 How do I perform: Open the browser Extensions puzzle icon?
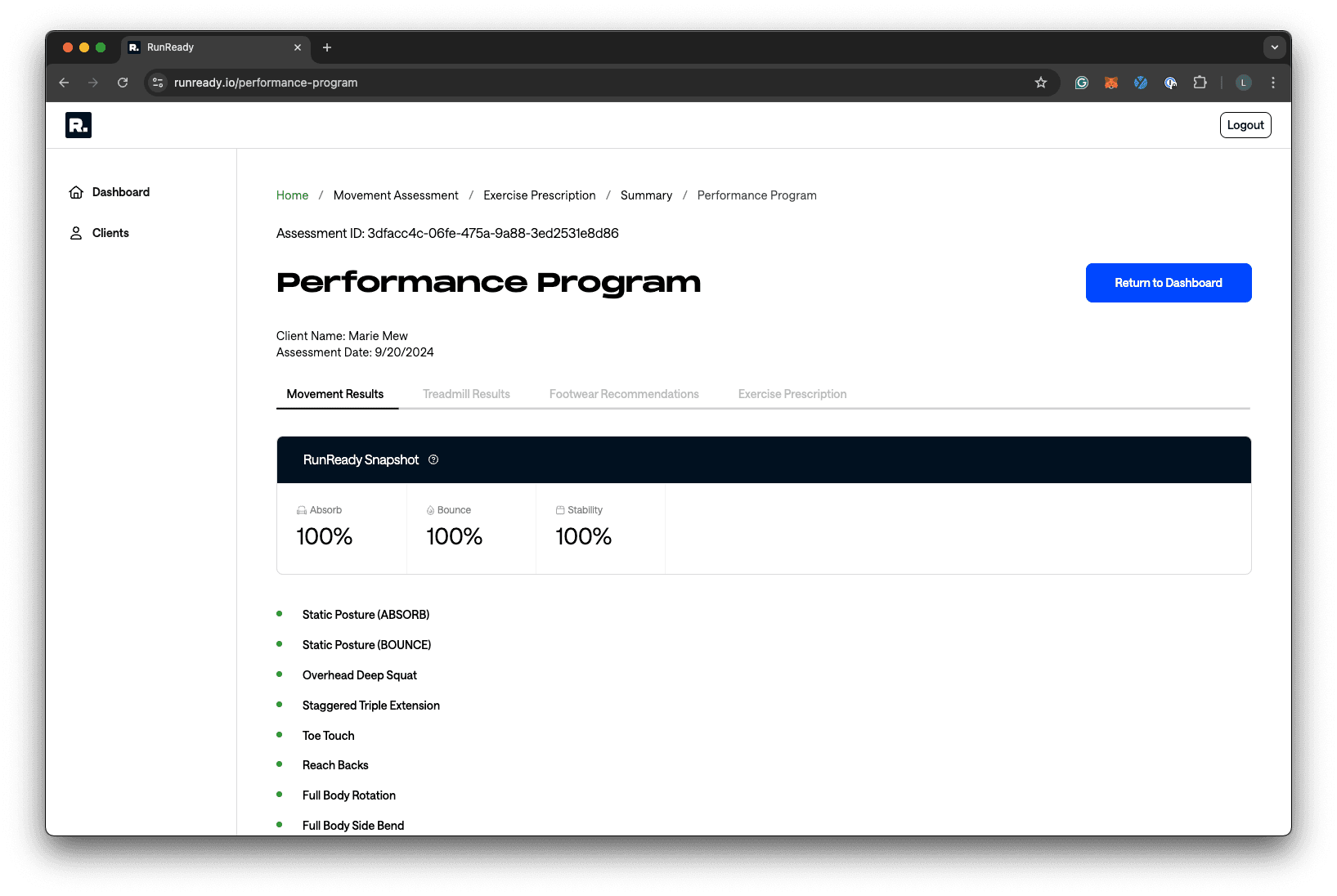(1200, 83)
